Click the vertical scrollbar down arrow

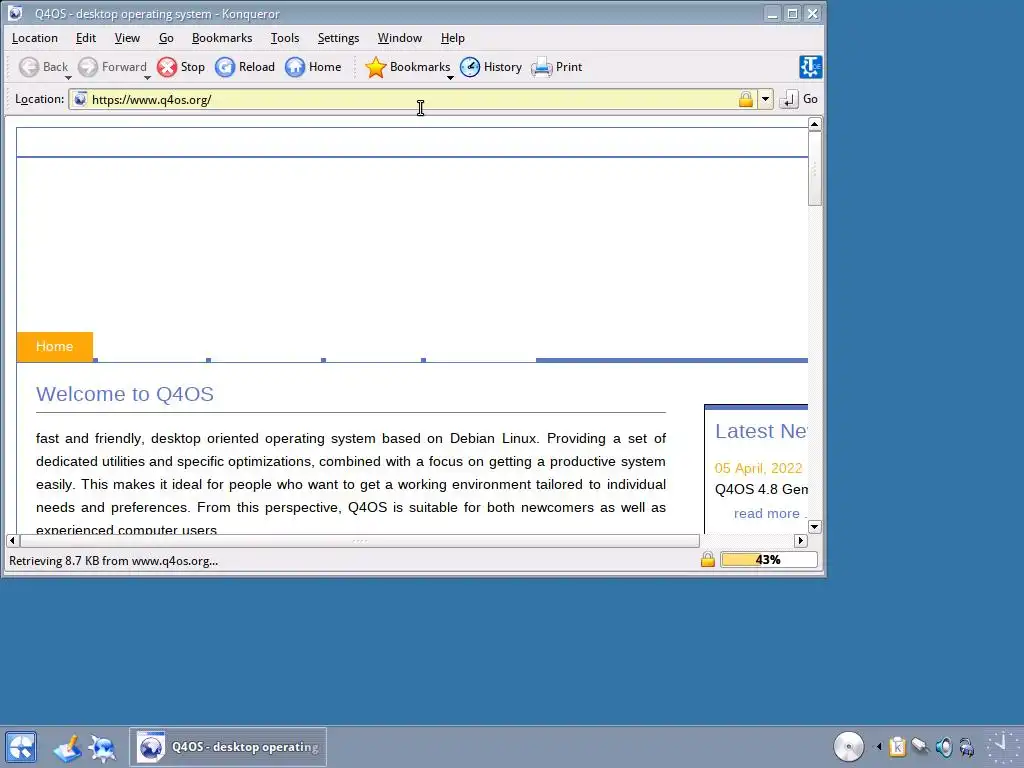814,526
